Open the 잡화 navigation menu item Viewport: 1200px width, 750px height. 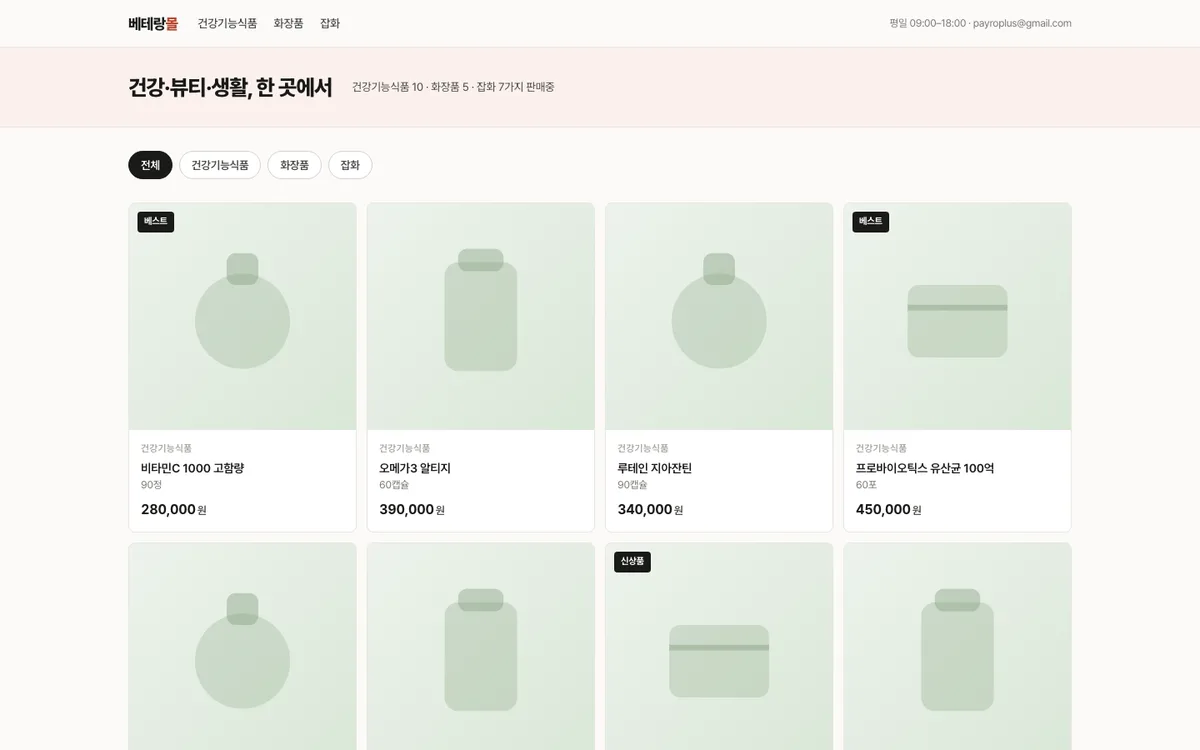click(330, 23)
